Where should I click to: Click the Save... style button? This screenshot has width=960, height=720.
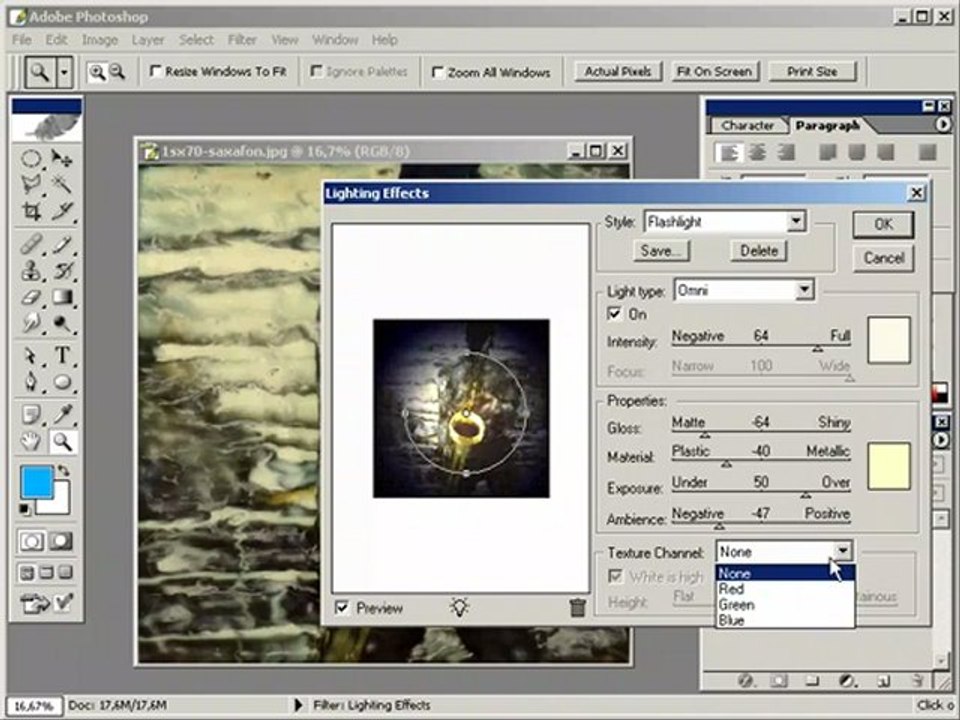(661, 250)
